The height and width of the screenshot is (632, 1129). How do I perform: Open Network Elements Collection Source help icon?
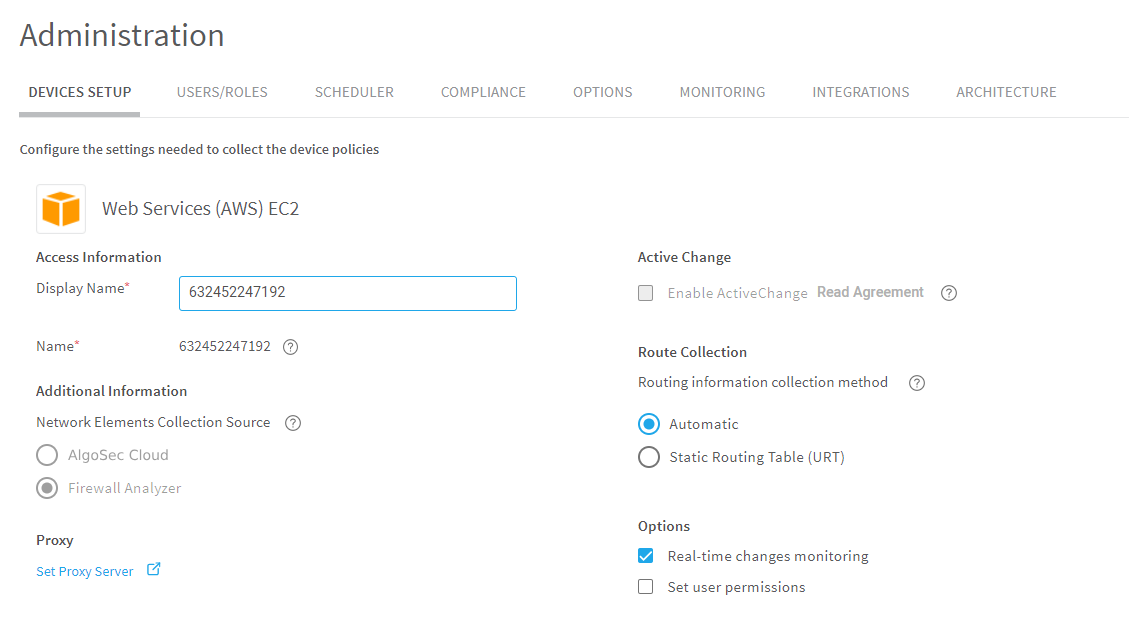pos(293,423)
